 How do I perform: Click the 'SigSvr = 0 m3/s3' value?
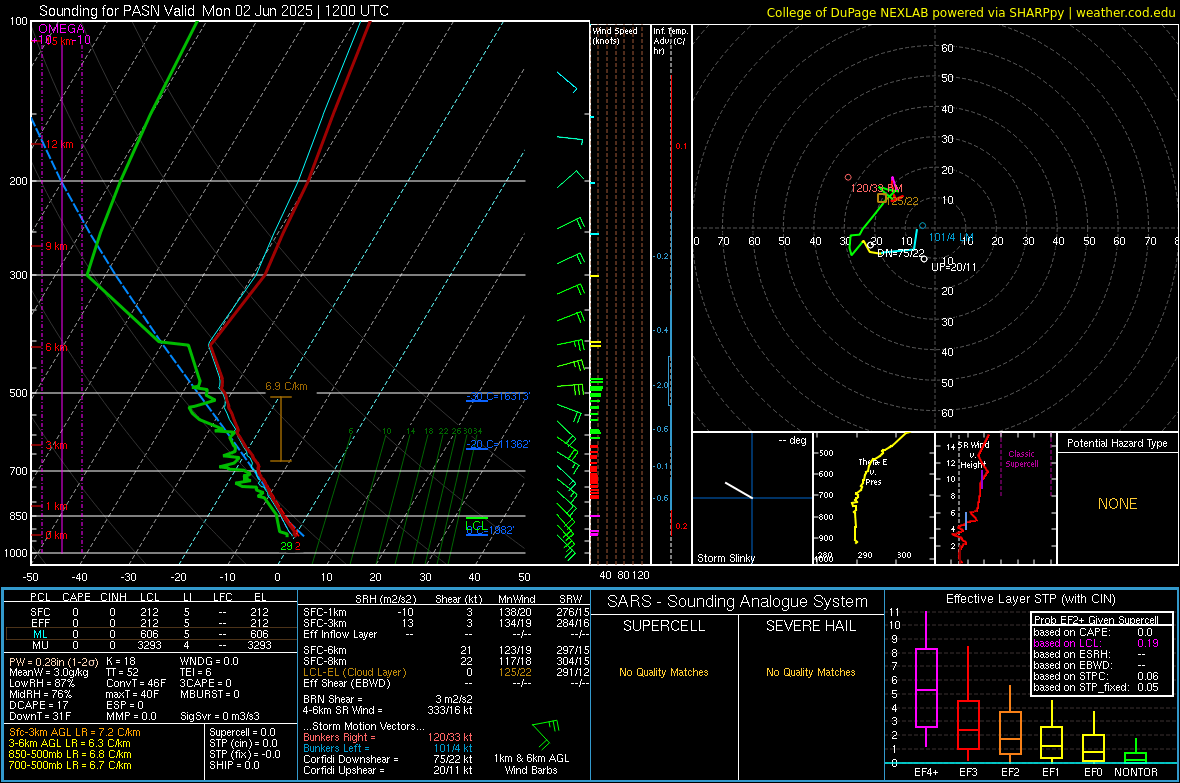coord(220,716)
